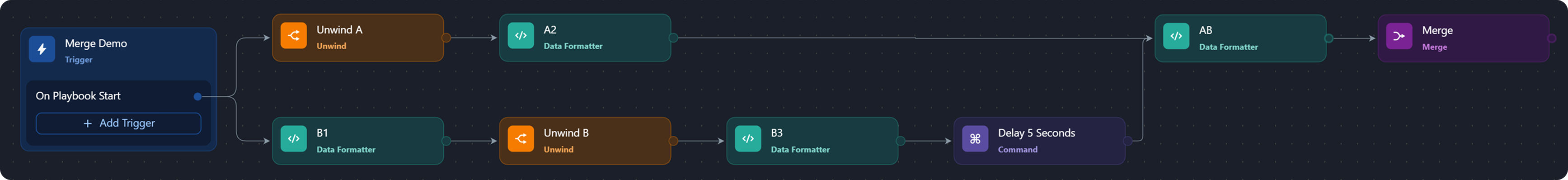Click the Merge node output port
Viewport: 1568px width, 180px height.
[1551, 38]
